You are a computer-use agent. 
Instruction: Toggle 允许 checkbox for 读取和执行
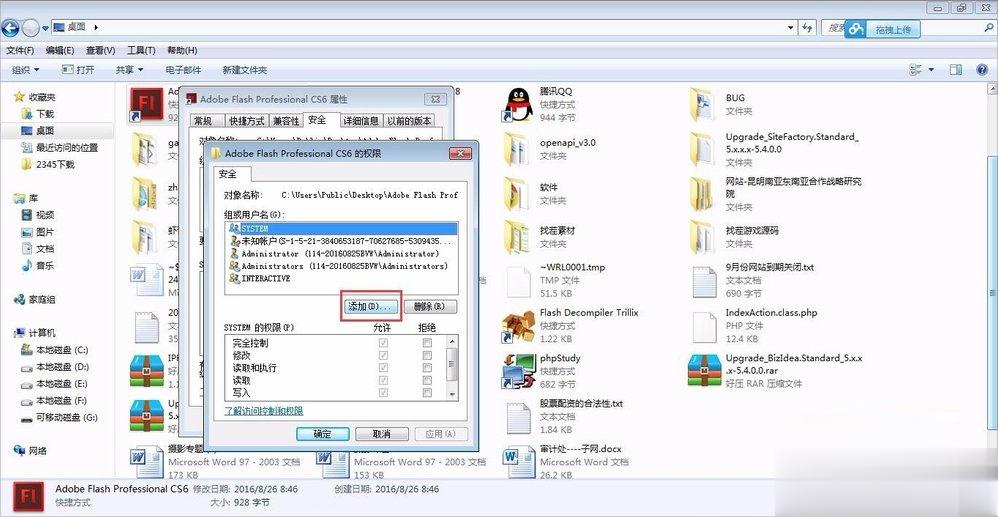(383, 367)
